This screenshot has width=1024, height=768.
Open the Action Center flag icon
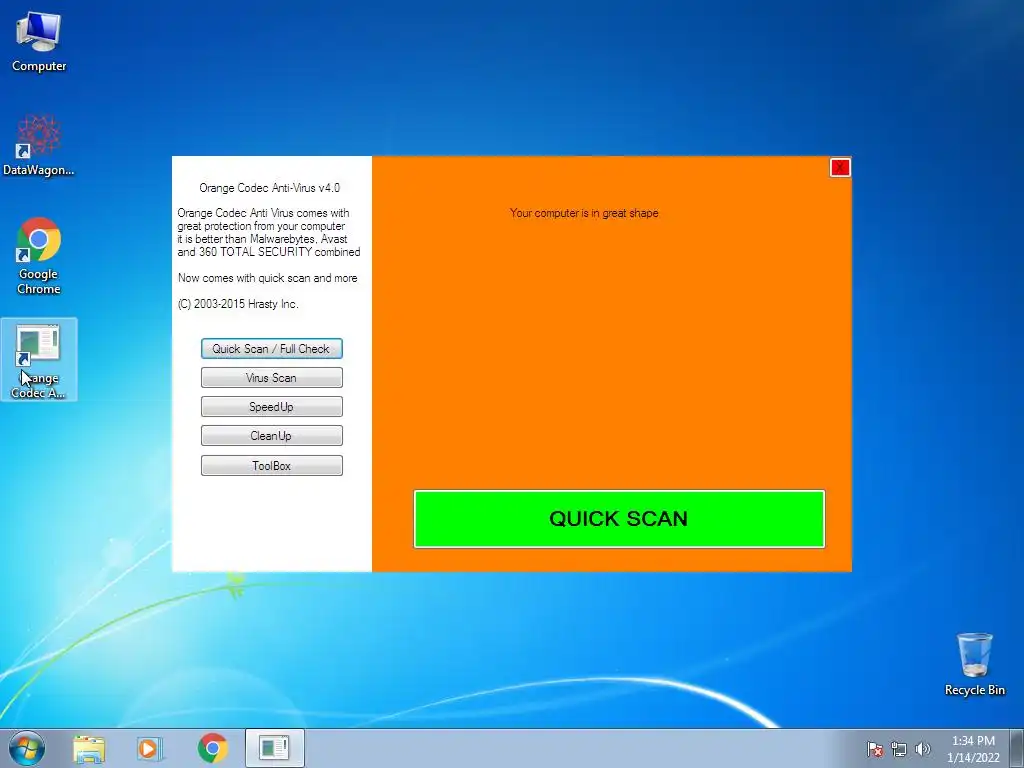pos(874,749)
